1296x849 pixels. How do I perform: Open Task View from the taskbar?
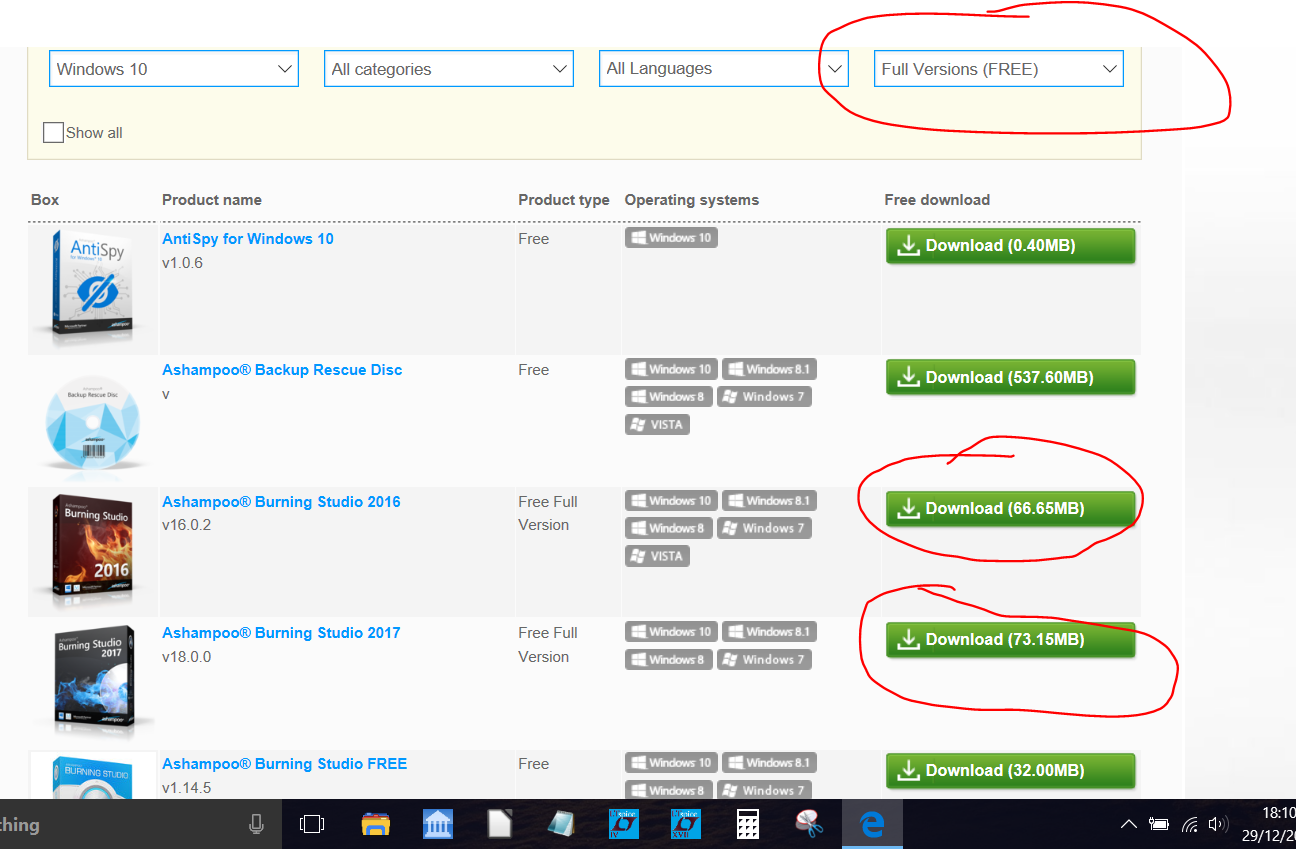[312, 824]
